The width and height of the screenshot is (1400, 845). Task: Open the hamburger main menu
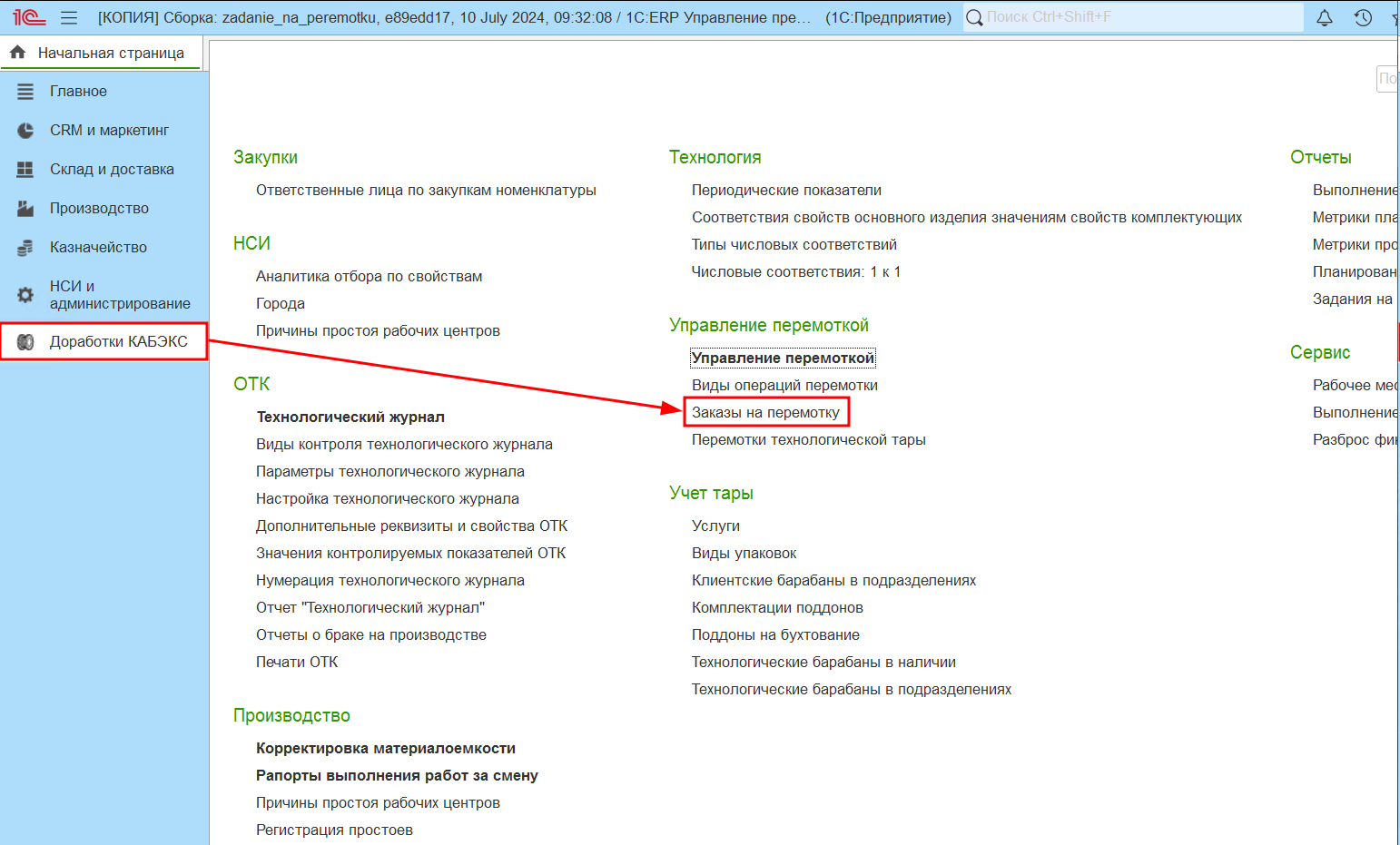69,17
